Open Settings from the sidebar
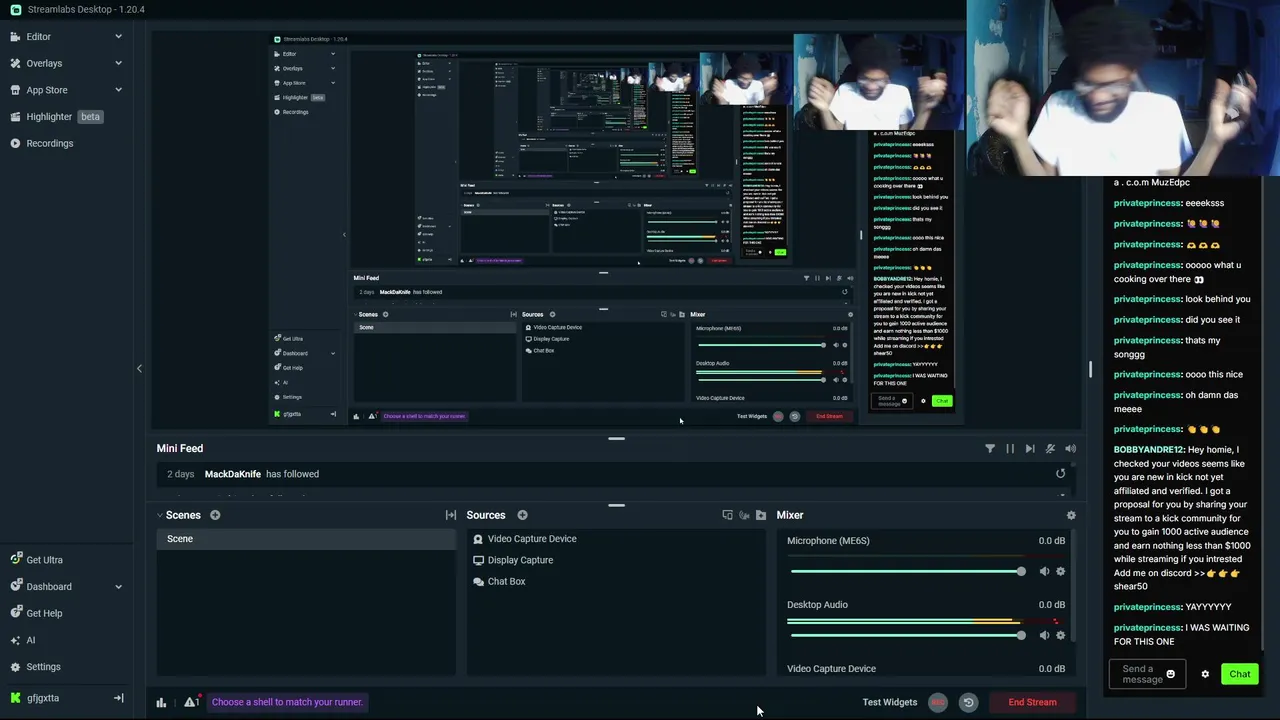This screenshot has height=720, width=1280. pyautogui.click(x=43, y=667)
